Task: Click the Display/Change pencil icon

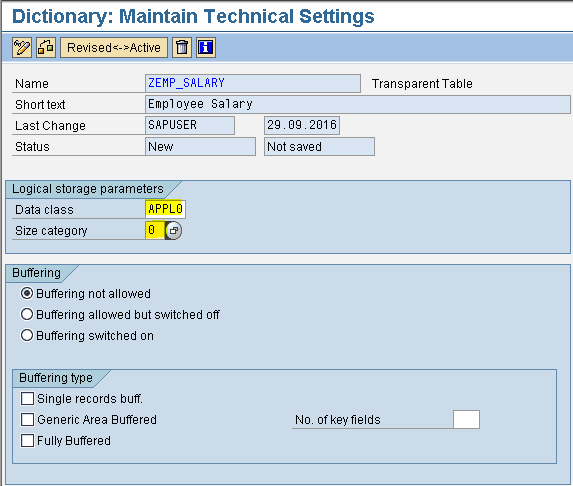Action: (x=22, y=48)
